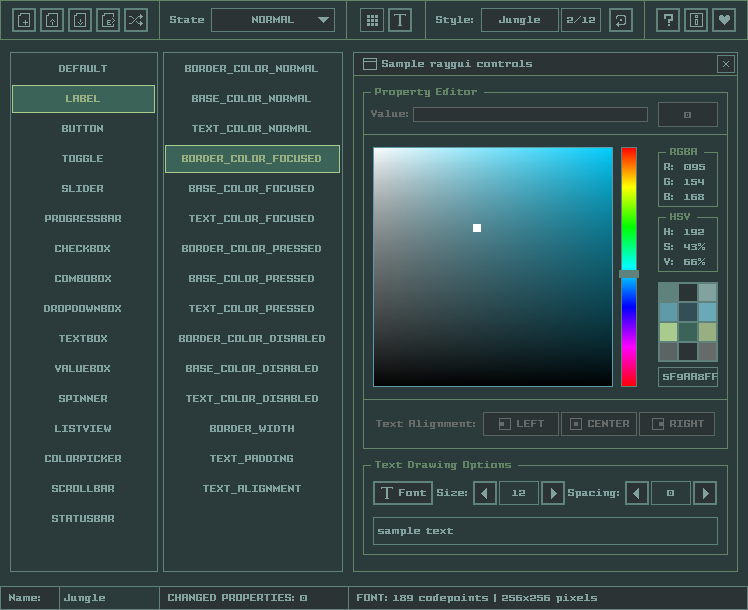Open the about info icon

(x=696, y=19)
